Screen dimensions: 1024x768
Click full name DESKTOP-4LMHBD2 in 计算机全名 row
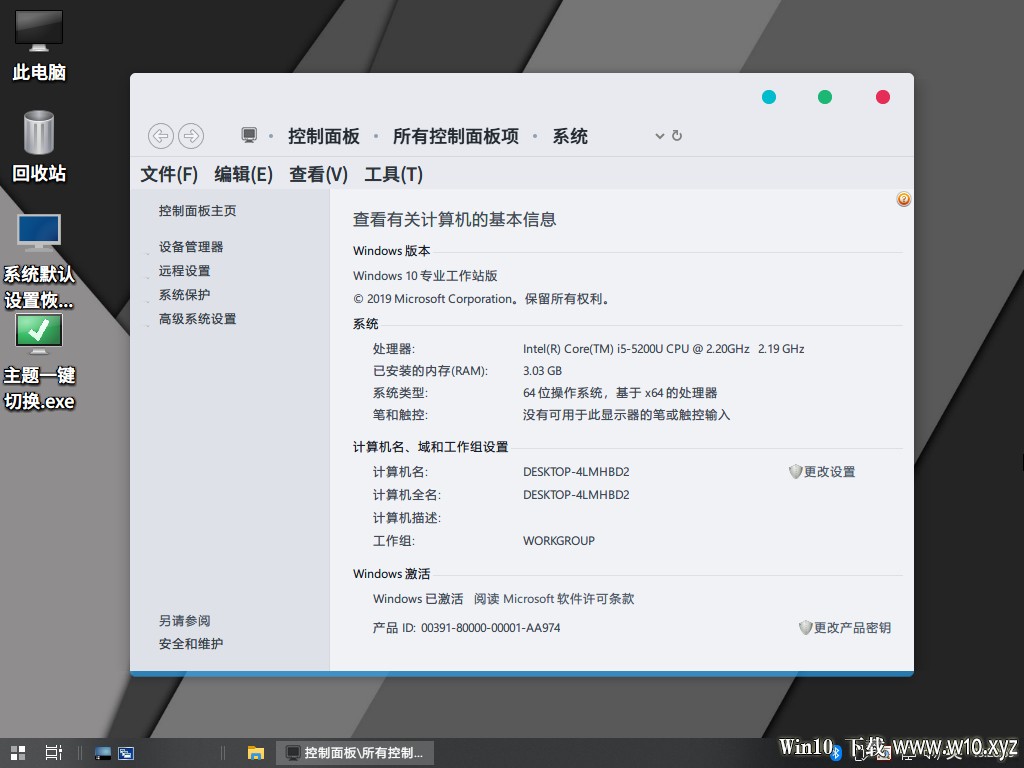coord(576,494)
